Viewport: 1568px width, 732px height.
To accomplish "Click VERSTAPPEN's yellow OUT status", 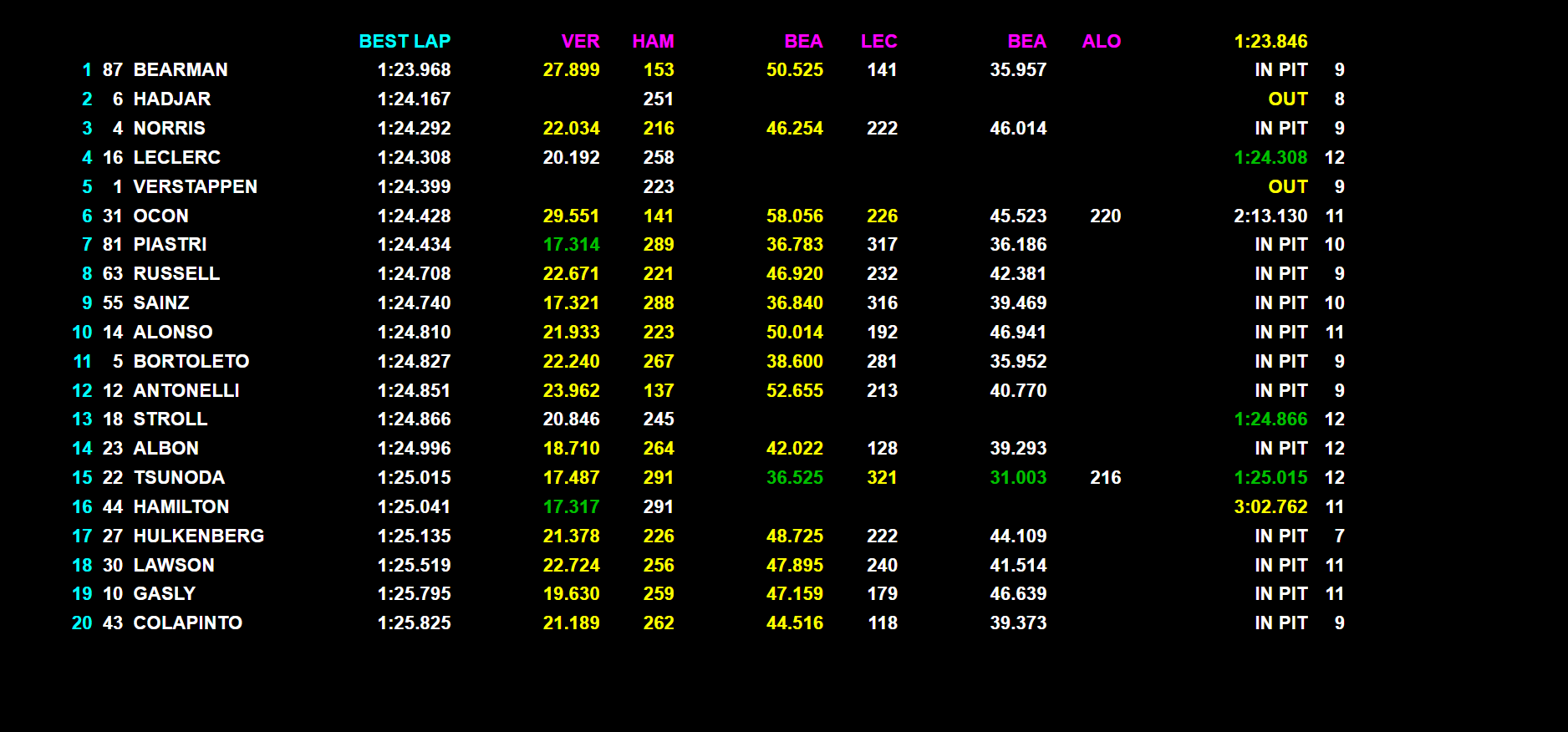I will (x=1287, y=187).
